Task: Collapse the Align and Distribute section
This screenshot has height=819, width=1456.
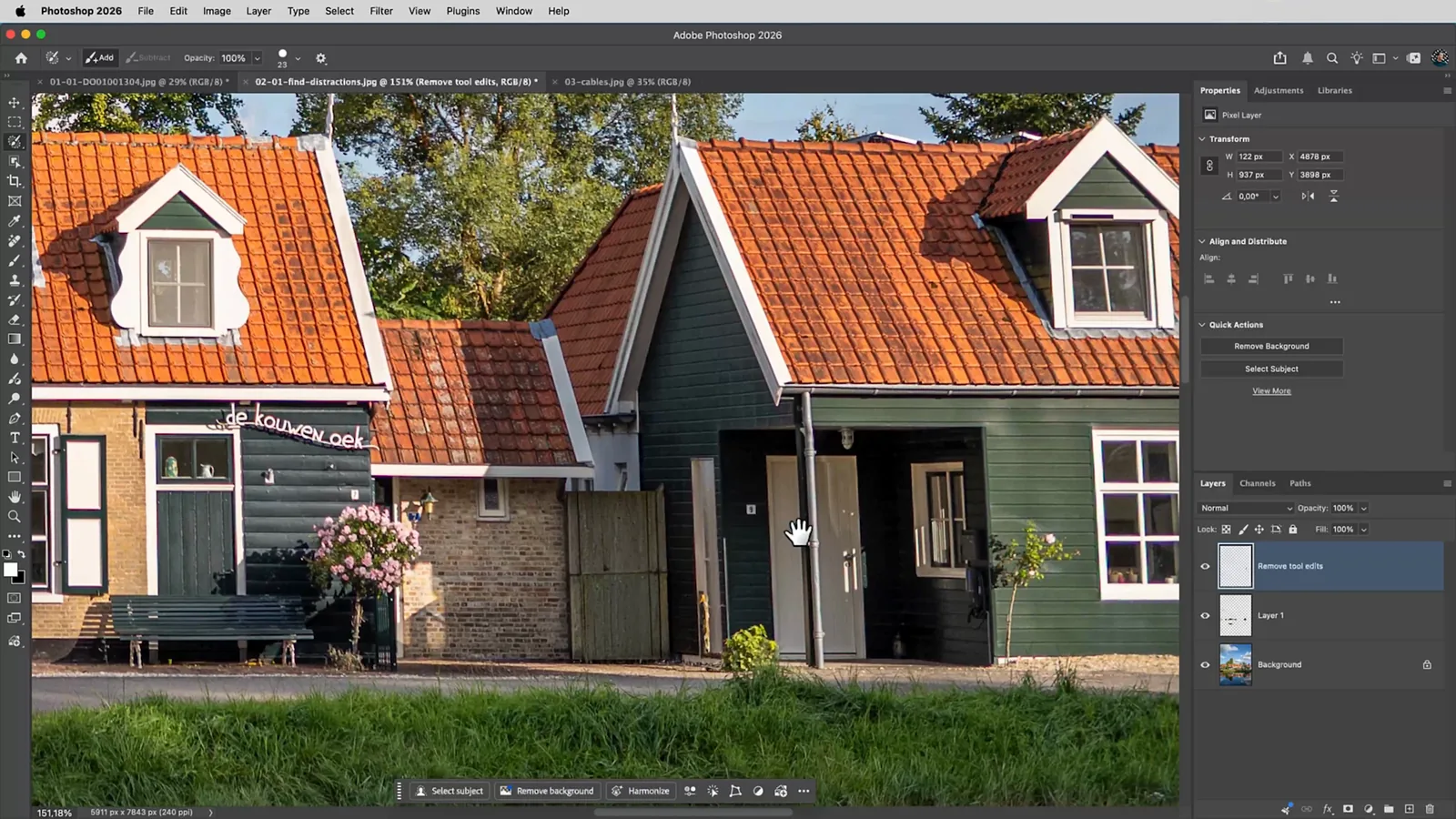Action: (x=1202, y=242)
